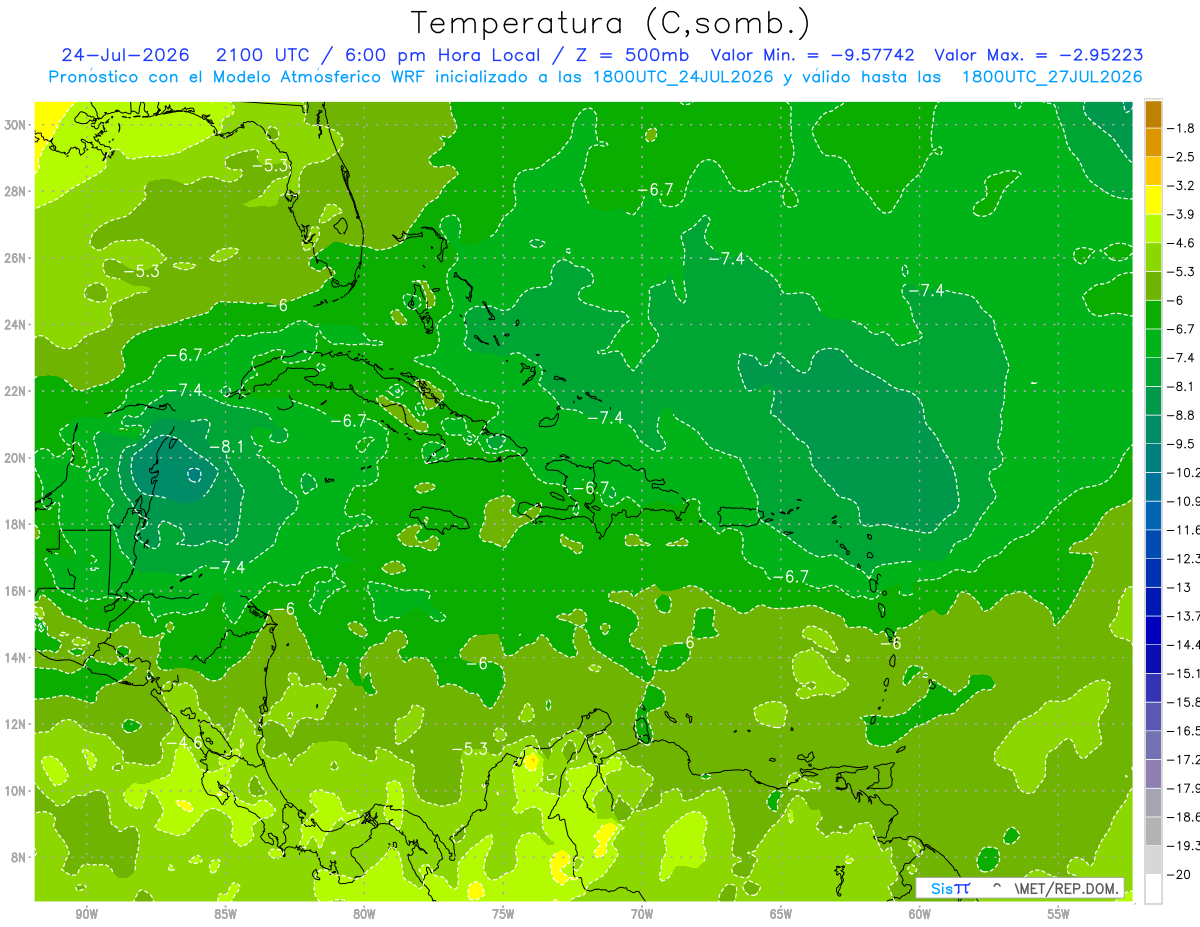Click 'Valor Max. = -2.95223' text
The image size is (1200, 927).
pyautogui.click(x=1039, y=55)
